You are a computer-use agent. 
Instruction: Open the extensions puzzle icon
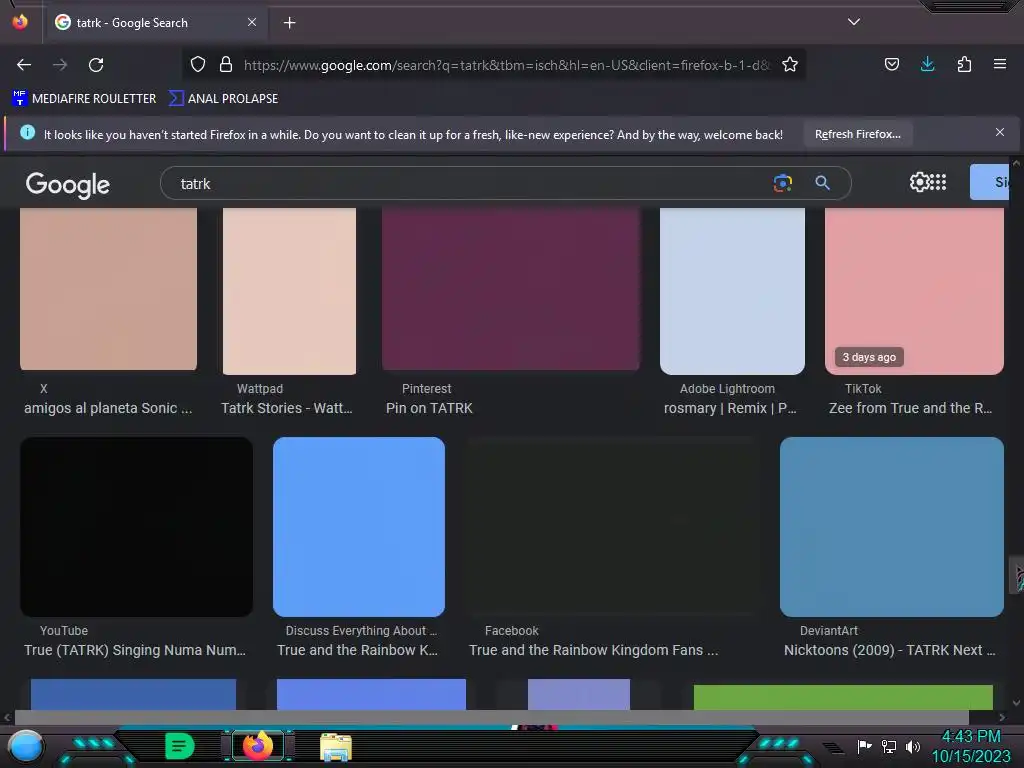[x=964, y=64]
